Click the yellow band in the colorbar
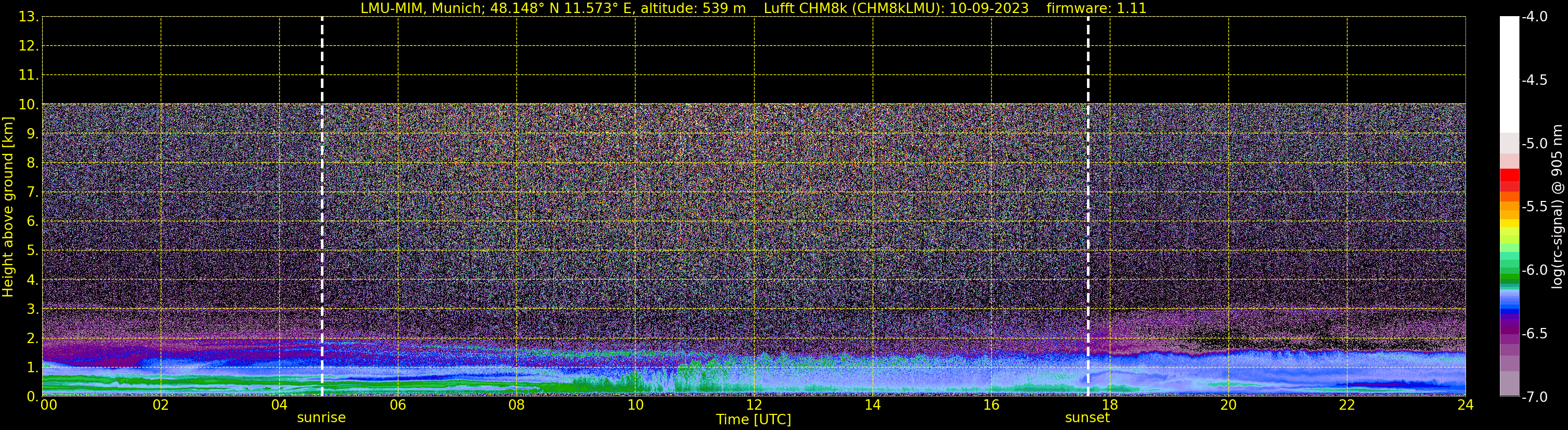 click(x=1510, y=223)
